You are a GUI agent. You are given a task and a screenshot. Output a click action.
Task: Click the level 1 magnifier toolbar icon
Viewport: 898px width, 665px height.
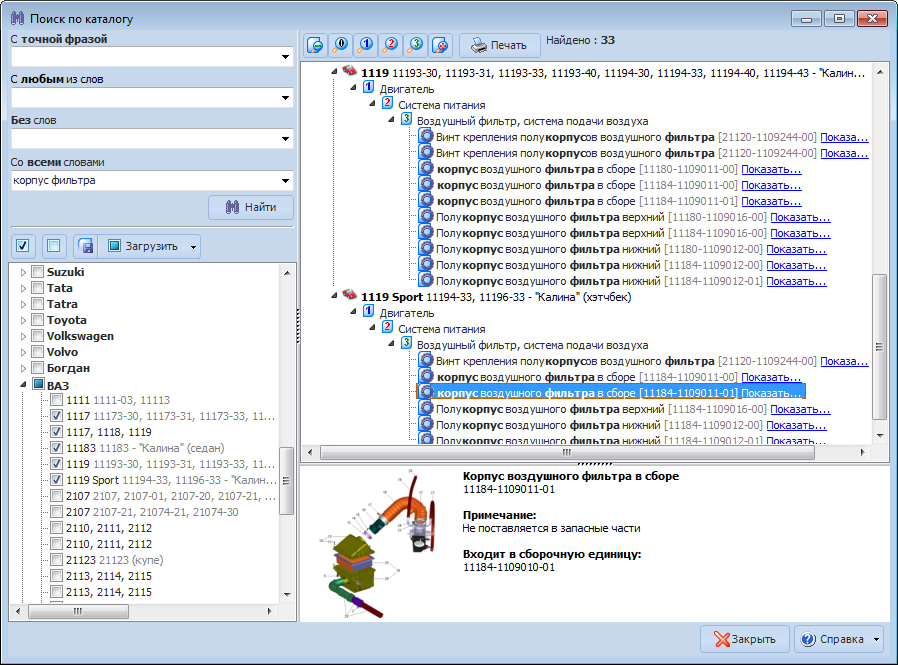tap(365, 45)
